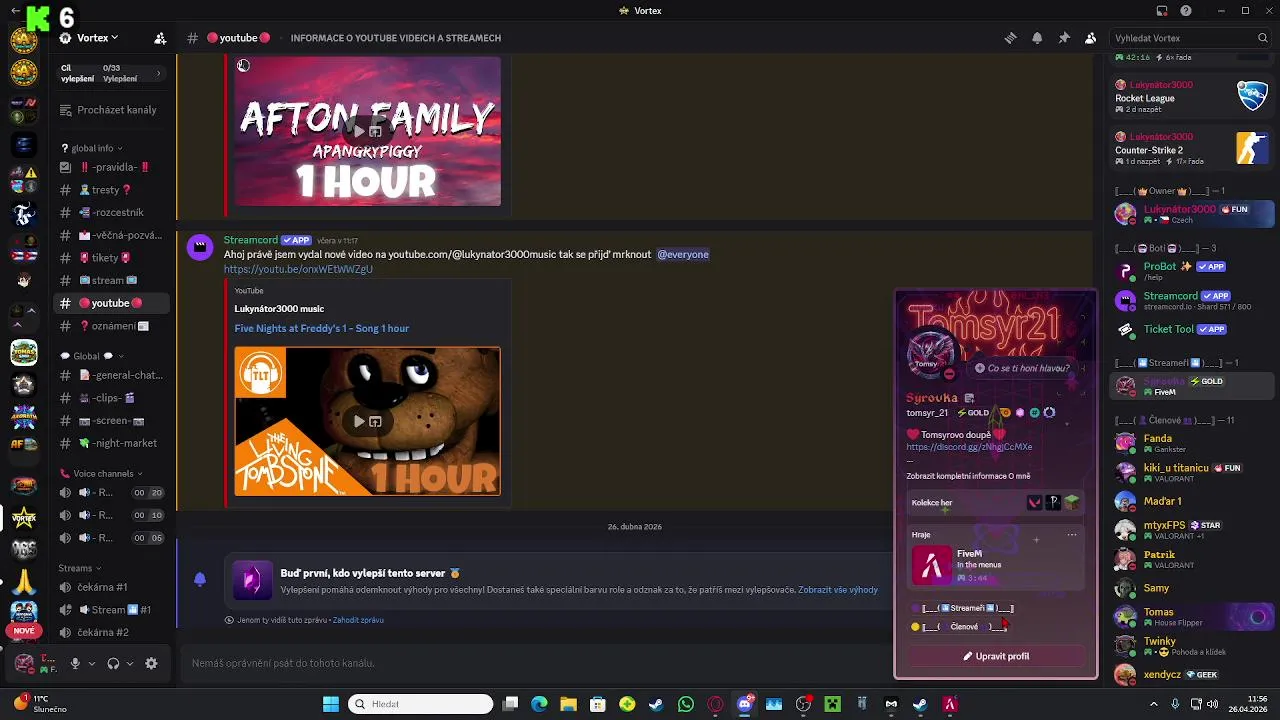
Task: Toggle member list icon in header
Action: [x=1091, y=38]
